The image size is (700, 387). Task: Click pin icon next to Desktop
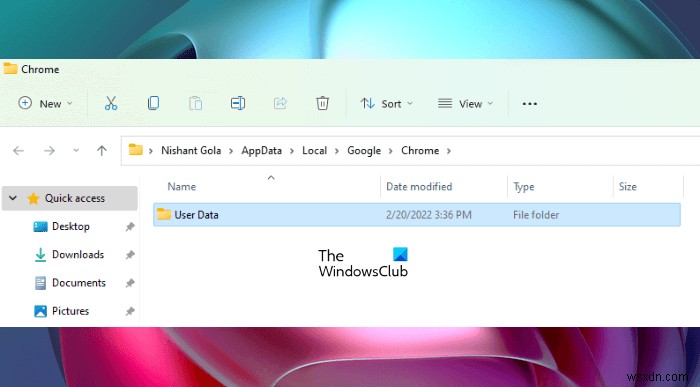click(x=130, y=227)
